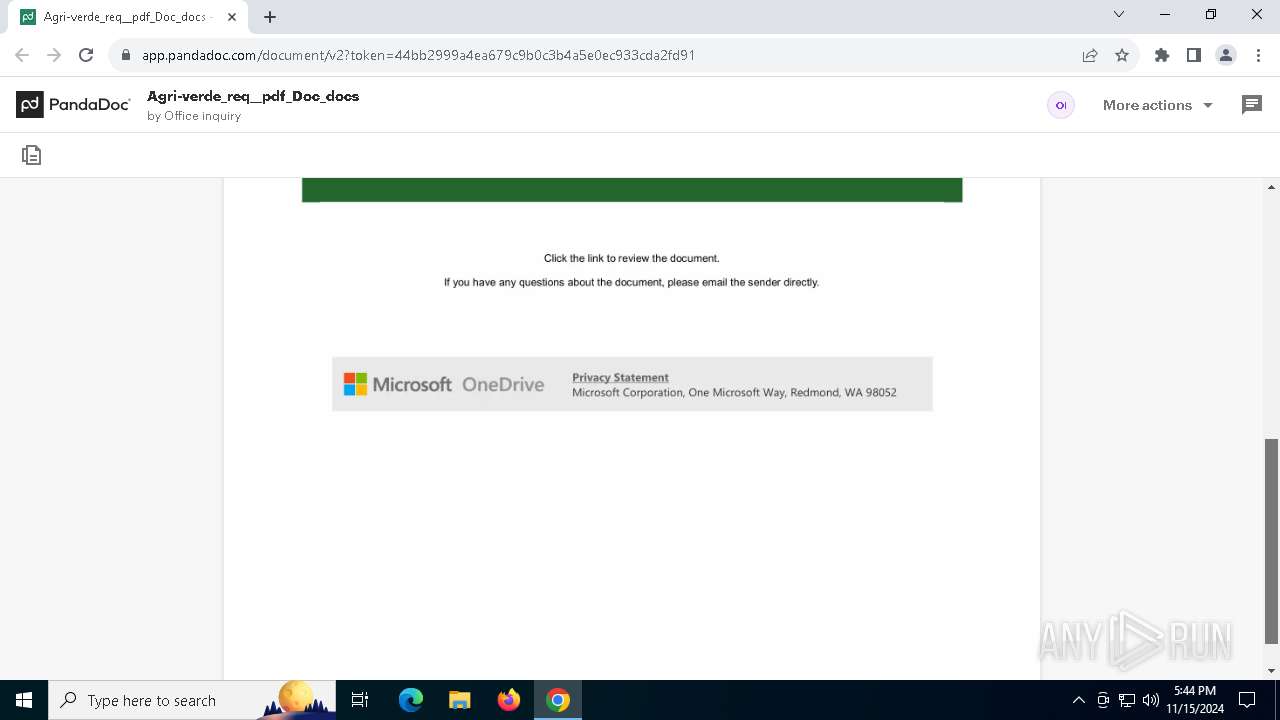The width and height of the screenshot is (1280, 720).
Task: Click the scrollbar up arrow
Action: (x=1272, y=187)
